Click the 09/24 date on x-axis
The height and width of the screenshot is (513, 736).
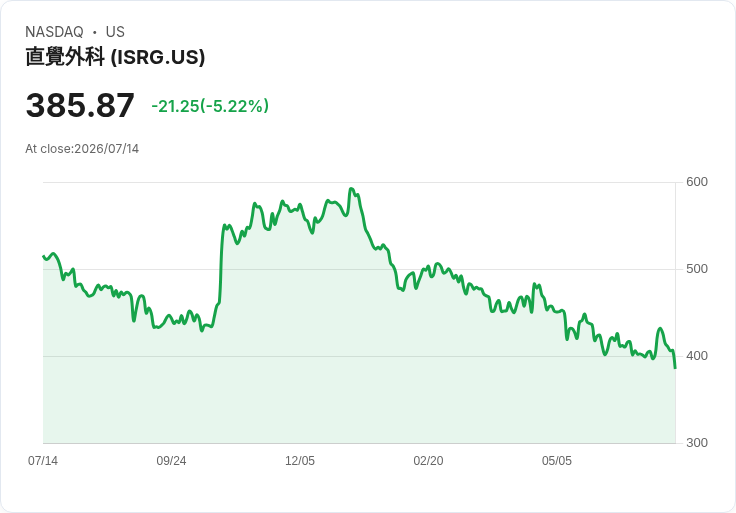[171, 460]
